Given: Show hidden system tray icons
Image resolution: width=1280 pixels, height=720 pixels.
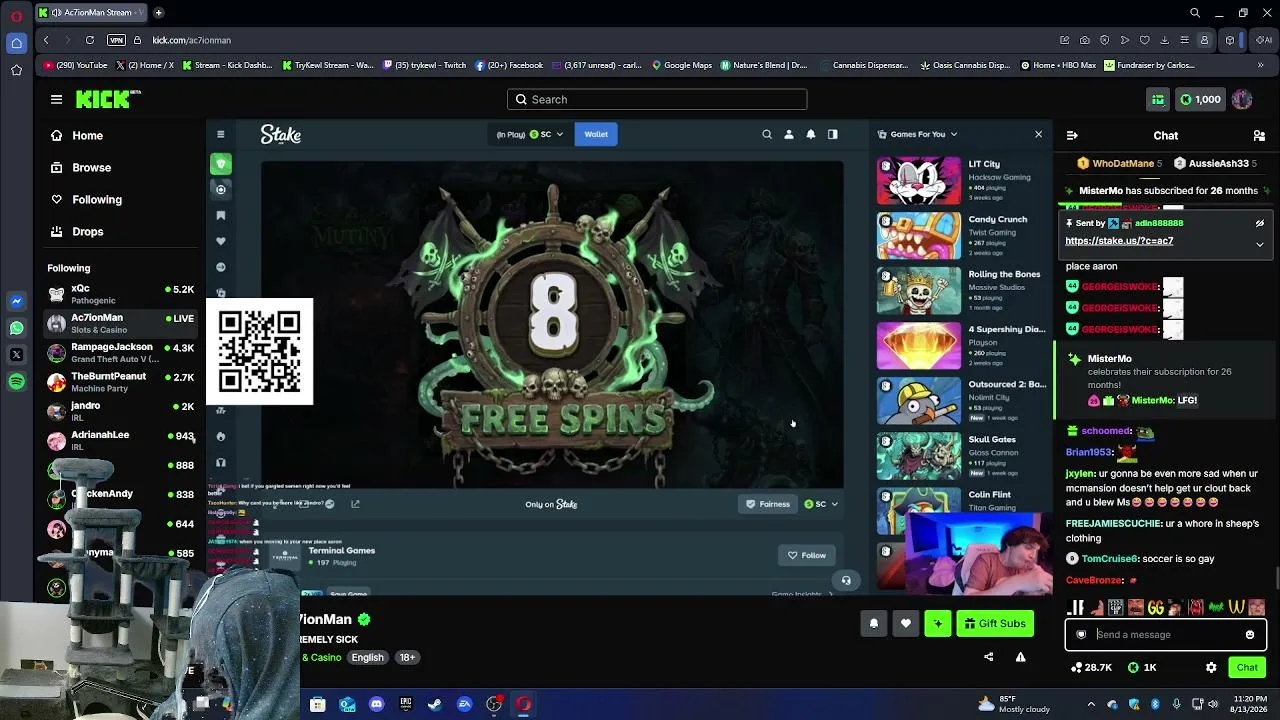Looking at the screenshot, I should (x=1091, y=704).
